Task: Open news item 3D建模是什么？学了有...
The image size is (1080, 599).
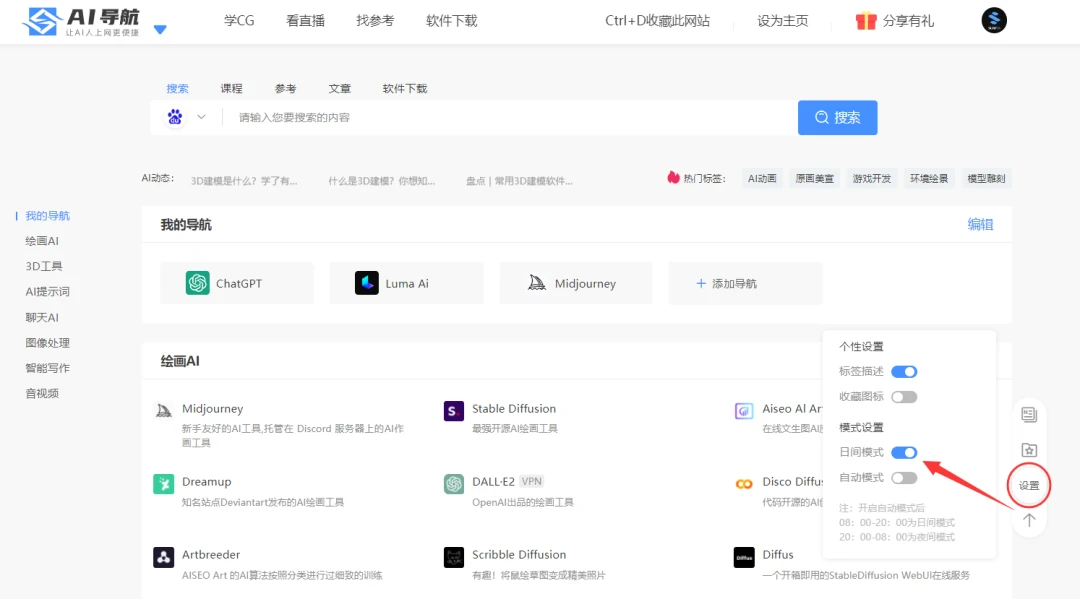Action: click(244, 181)
